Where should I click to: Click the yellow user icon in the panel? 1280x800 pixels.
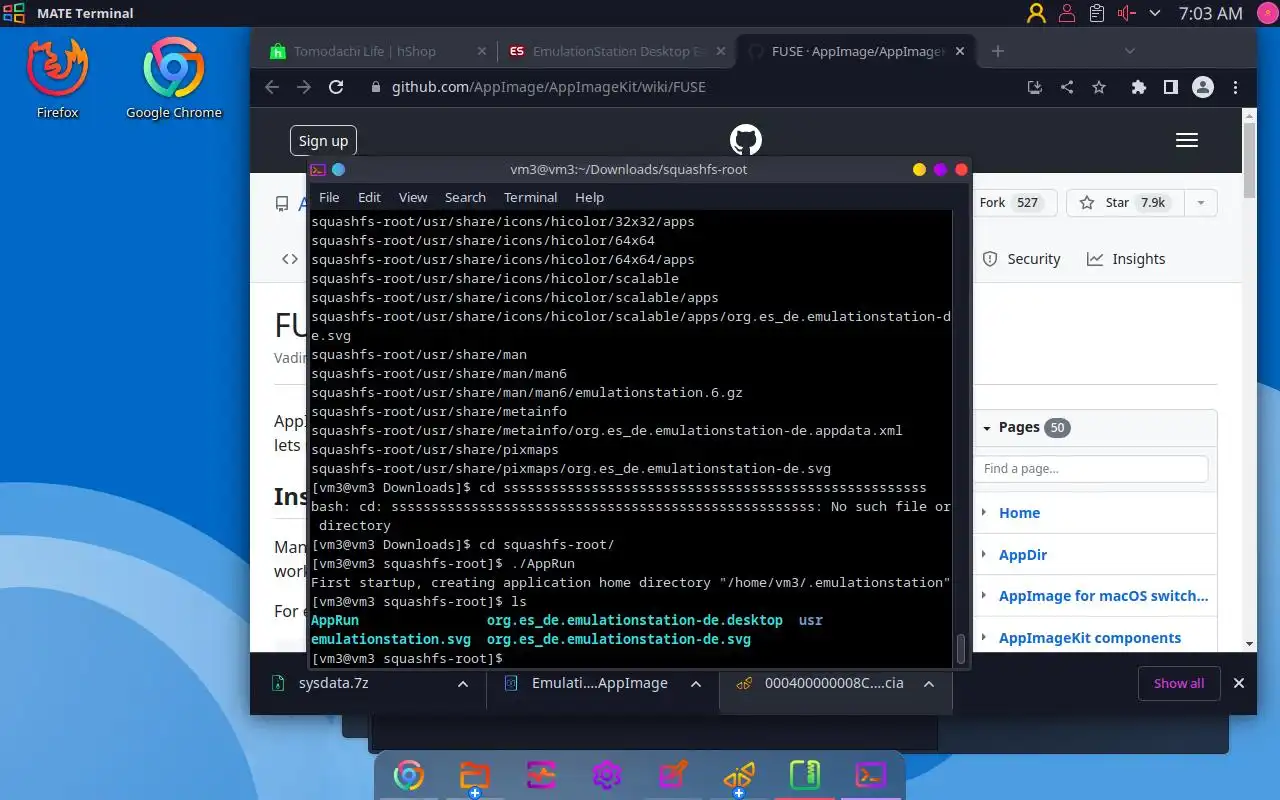1036,13
